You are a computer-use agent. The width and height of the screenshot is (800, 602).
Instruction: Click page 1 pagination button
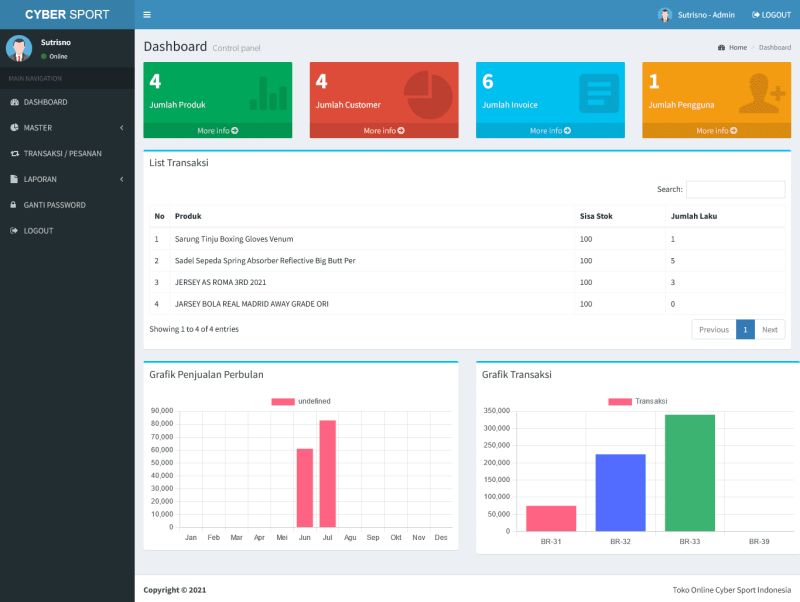point(745,330)
